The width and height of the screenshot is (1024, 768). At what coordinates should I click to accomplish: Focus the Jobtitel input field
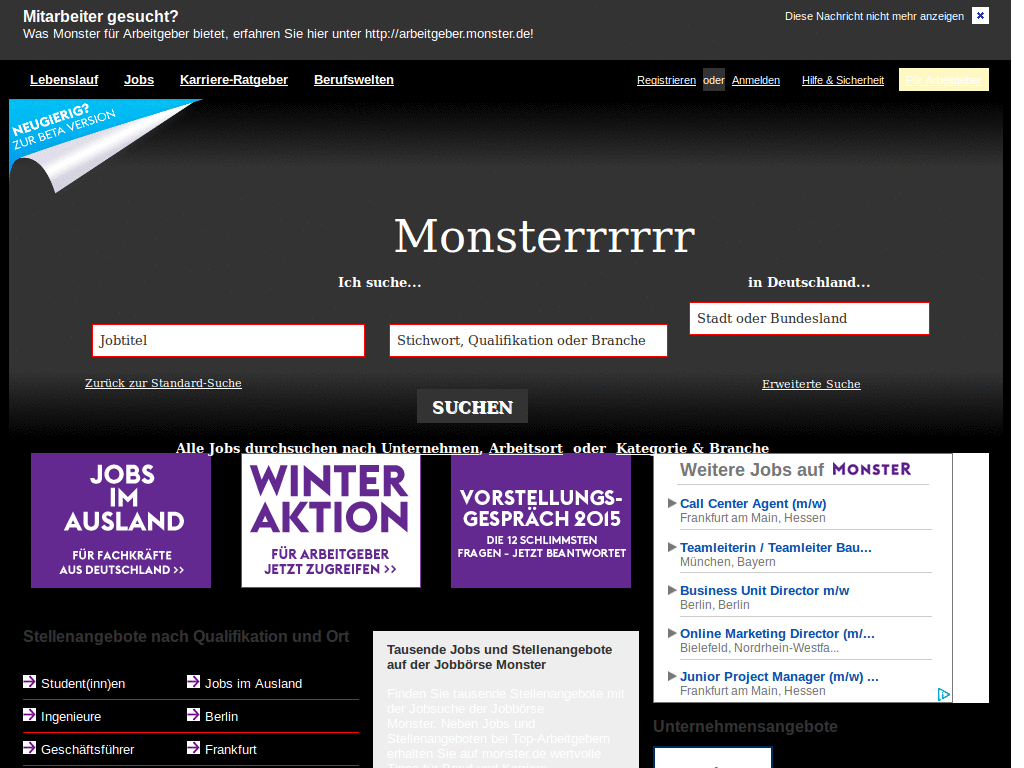[229, 340]
